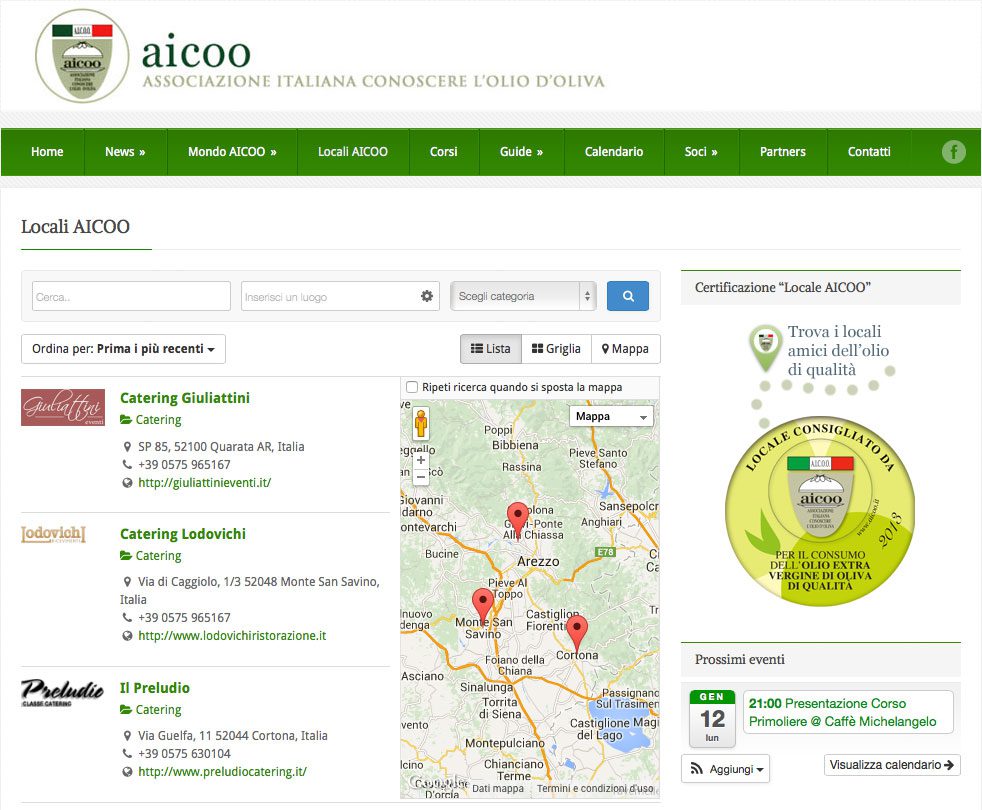Click the gear icon in location field
The image size is (982, 810).
tap(427, 296)
